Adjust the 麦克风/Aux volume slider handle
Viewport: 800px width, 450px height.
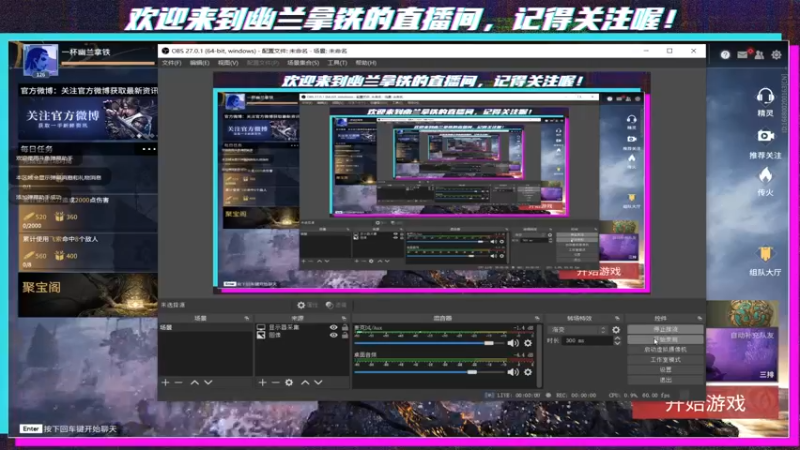pos(489,343)
